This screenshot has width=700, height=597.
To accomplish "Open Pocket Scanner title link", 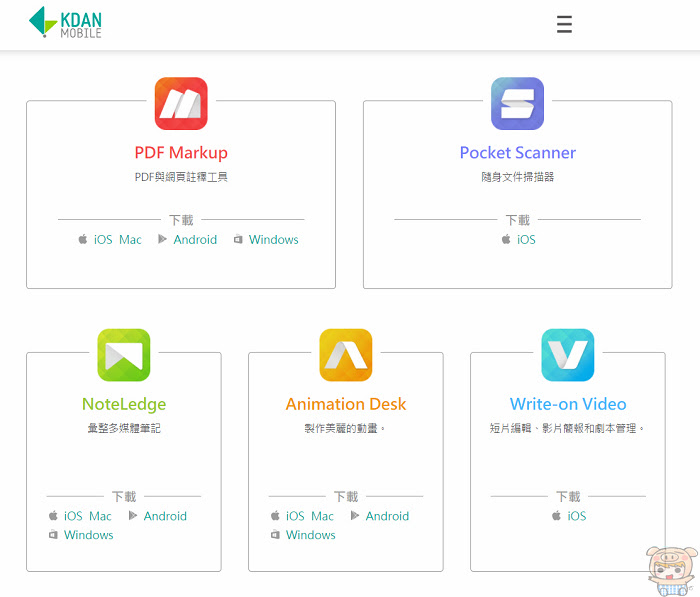I will [x=517, y=153].
